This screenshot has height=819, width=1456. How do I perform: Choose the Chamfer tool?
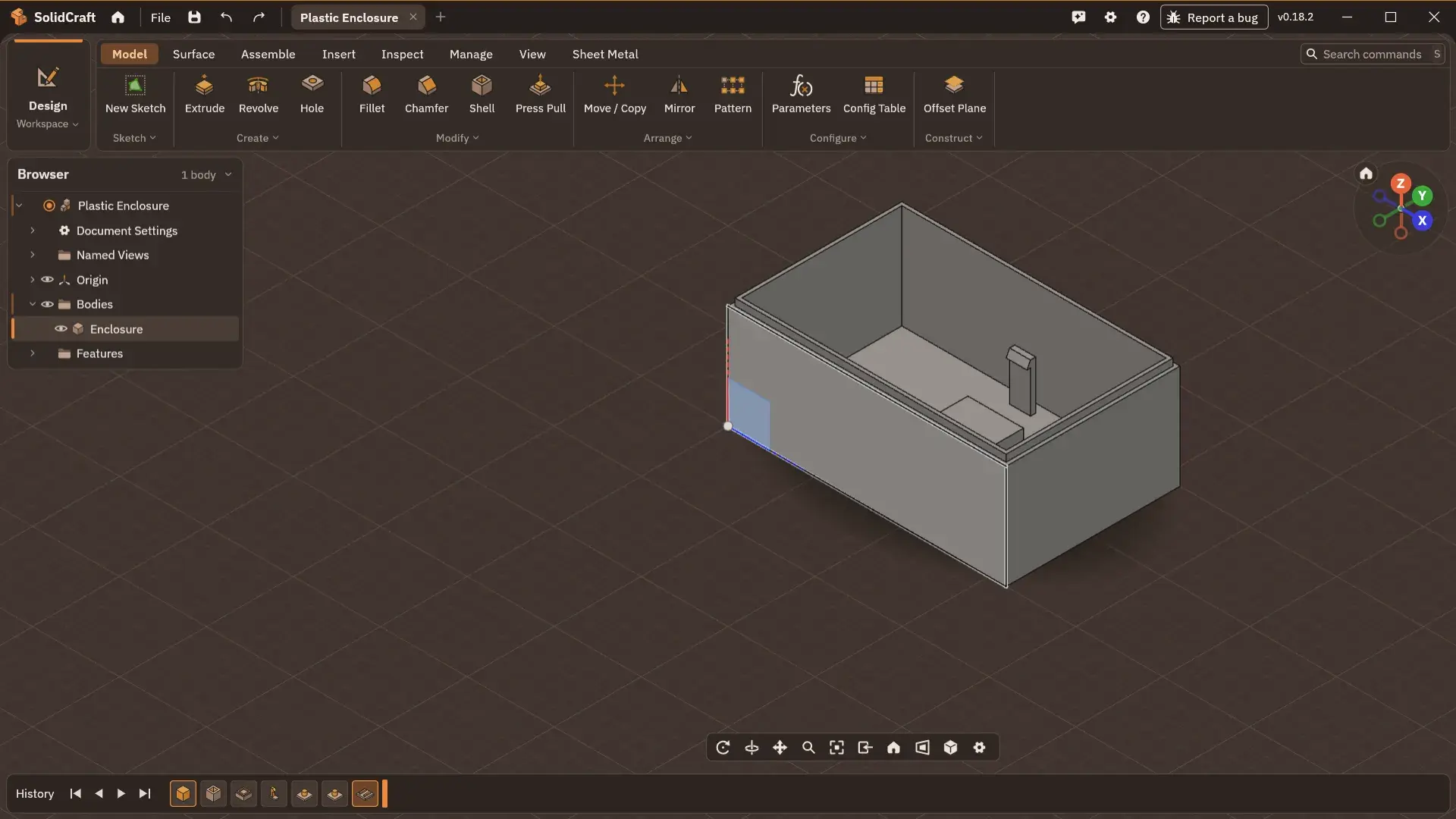coord(426,94)
